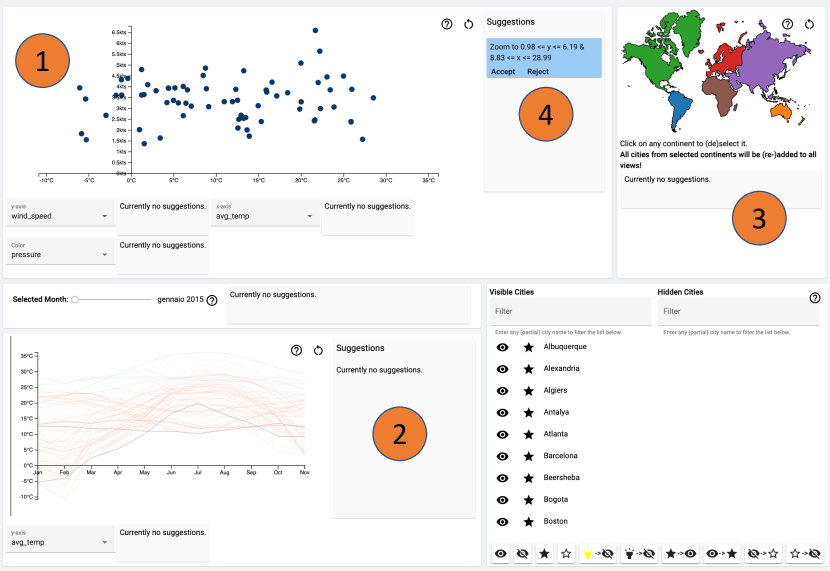Open the scatter plot wind_speed y-axis dropdown
The image size is (830, 571).
(59, 216)
